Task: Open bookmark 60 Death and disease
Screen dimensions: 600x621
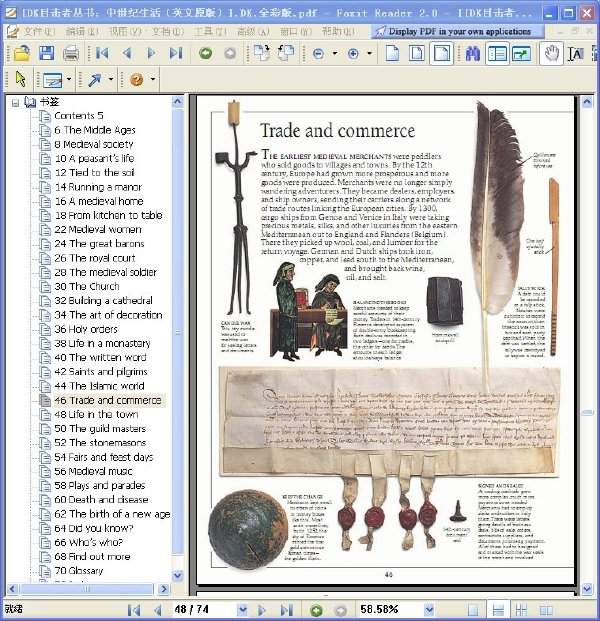Action: pos(101,499)
